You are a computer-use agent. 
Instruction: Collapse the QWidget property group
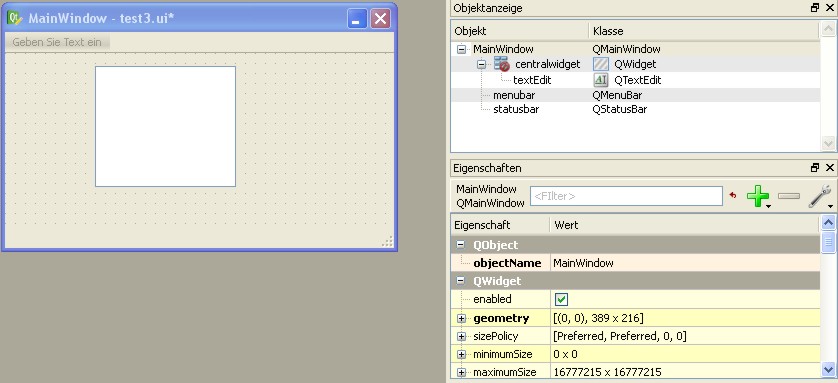point(460,281)
